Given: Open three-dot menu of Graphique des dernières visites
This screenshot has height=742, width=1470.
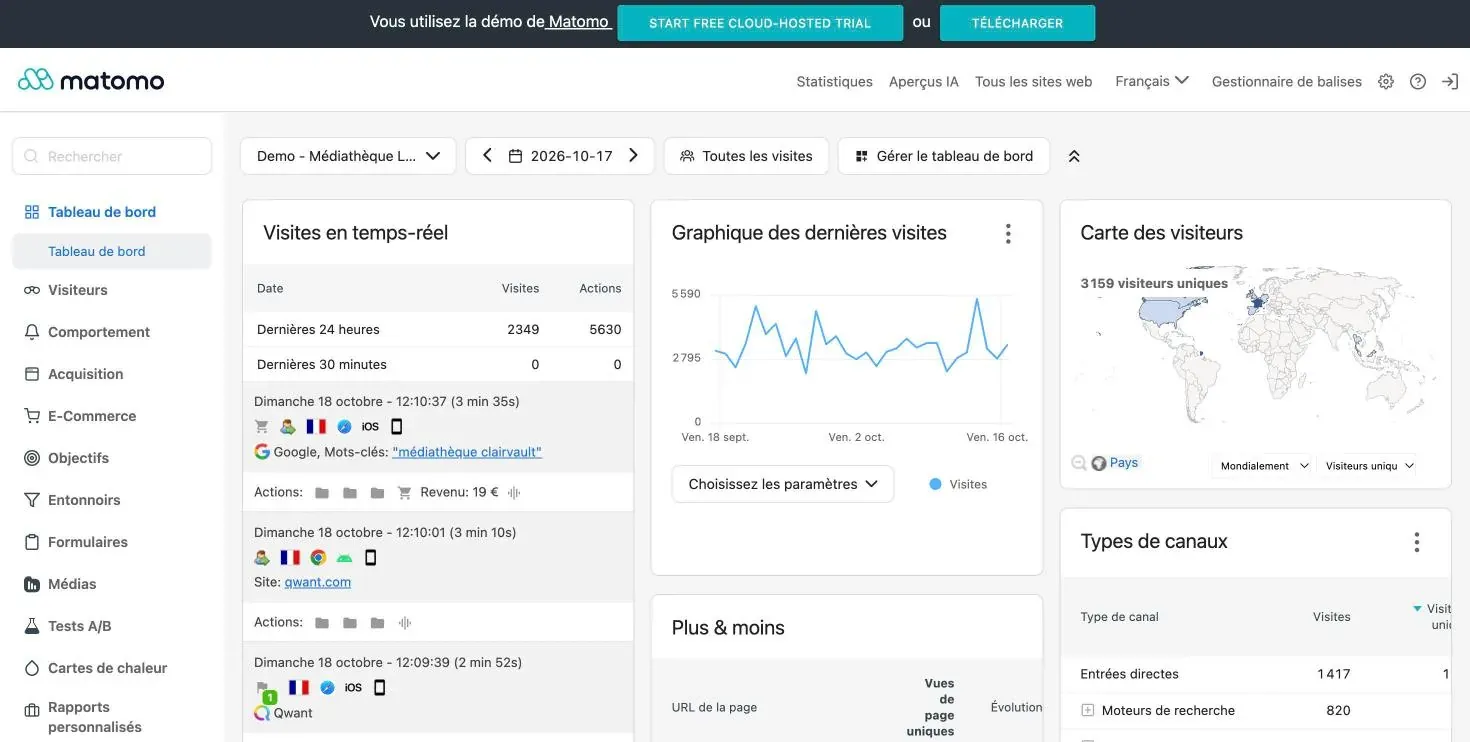Looking at the screenshot, I should [1008, 233].
